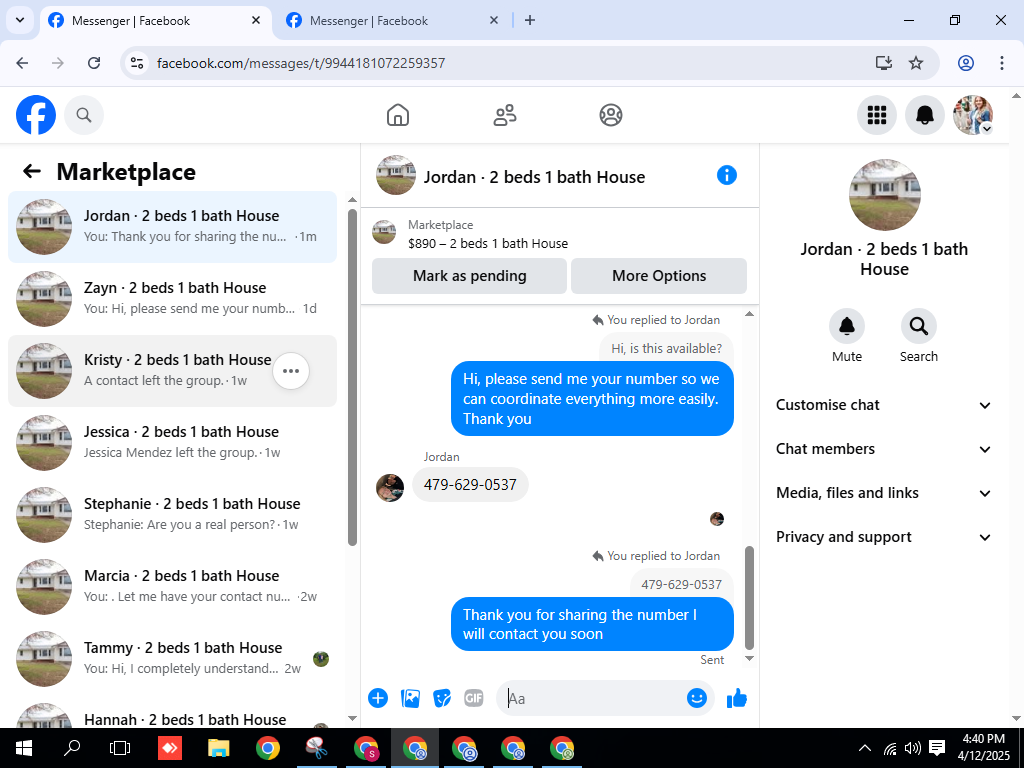
Task: Open the Groups icon in top navigation
Action: 611,115
